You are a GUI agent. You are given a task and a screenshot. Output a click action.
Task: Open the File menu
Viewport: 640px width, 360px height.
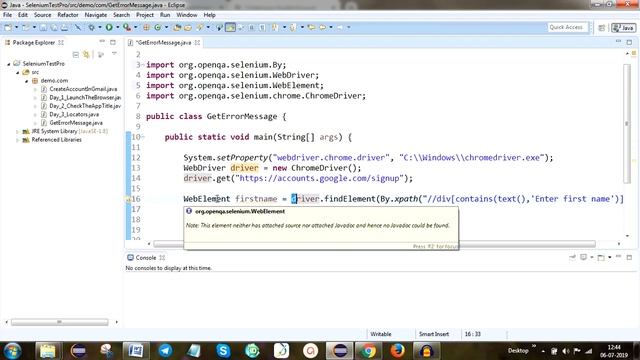[7, 15]
